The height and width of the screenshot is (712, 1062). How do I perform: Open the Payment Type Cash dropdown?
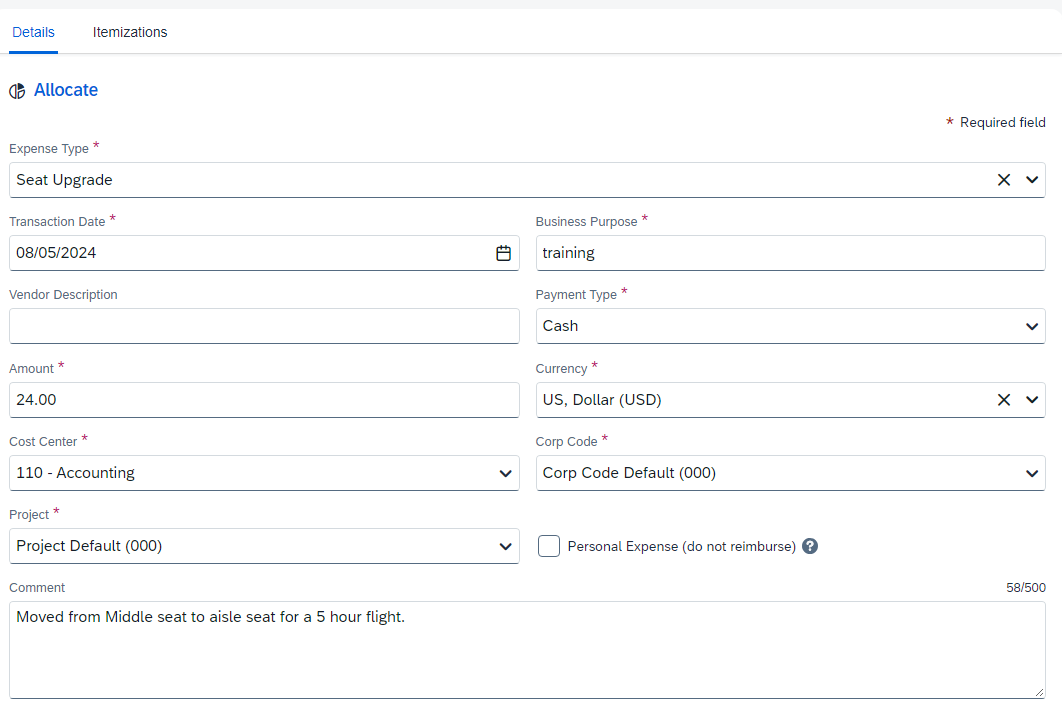coord(790,327)
